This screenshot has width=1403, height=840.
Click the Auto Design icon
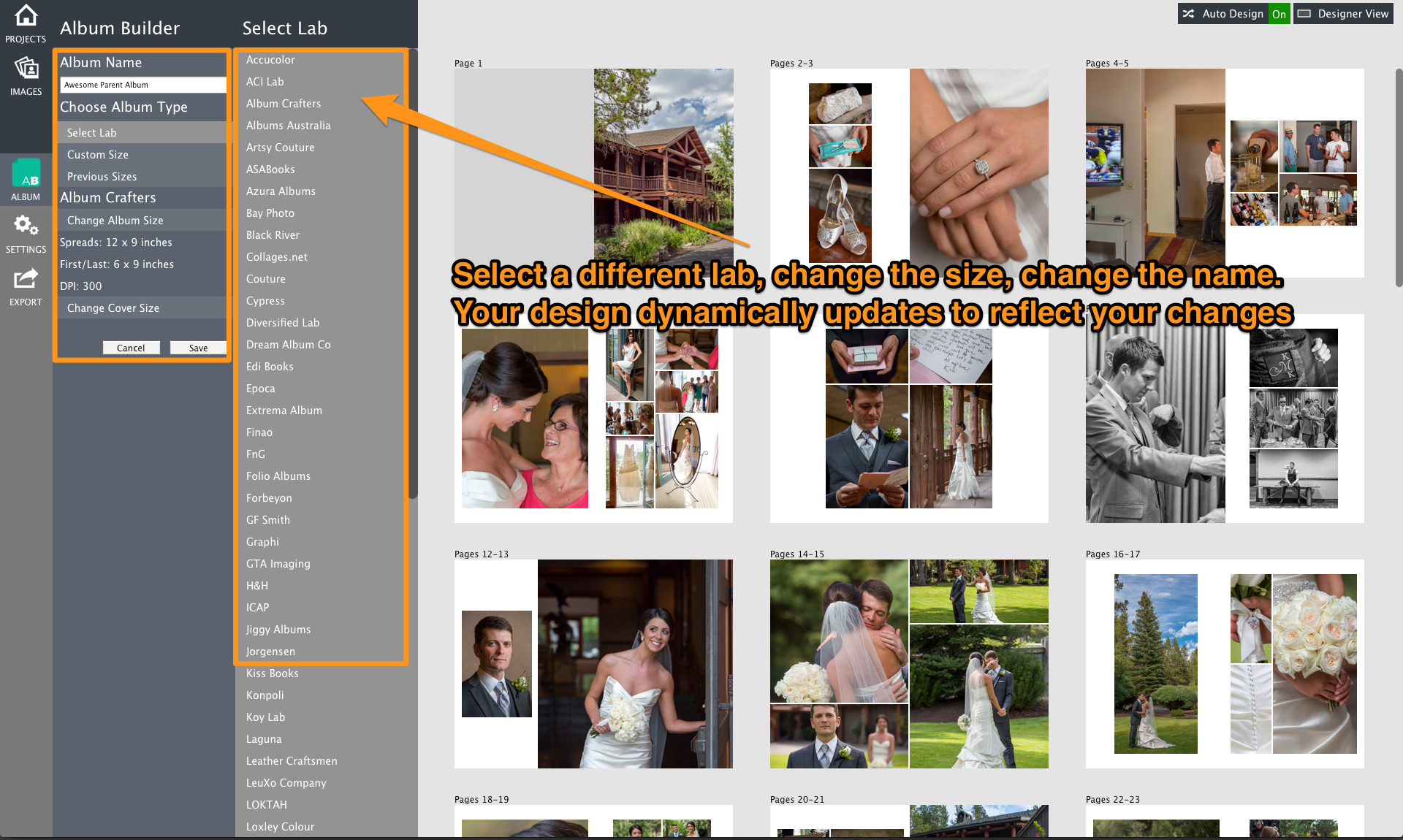click(1191, 12)
